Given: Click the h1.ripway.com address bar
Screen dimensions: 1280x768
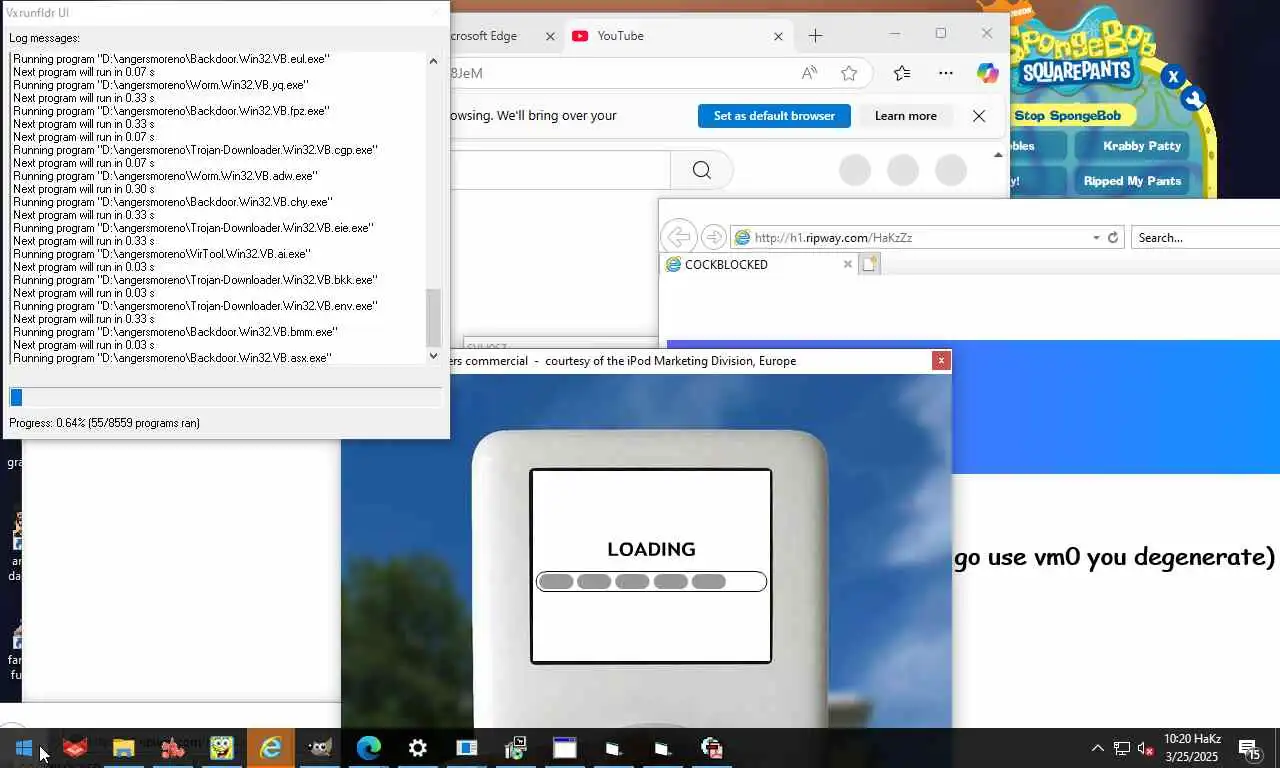Looking at the screenshot, I should tap(910, 237).
